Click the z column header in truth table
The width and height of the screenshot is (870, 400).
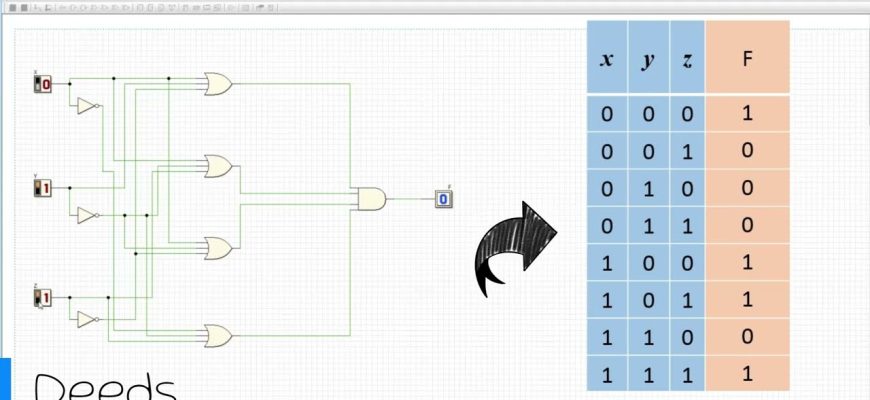click(x=686, y=58)
